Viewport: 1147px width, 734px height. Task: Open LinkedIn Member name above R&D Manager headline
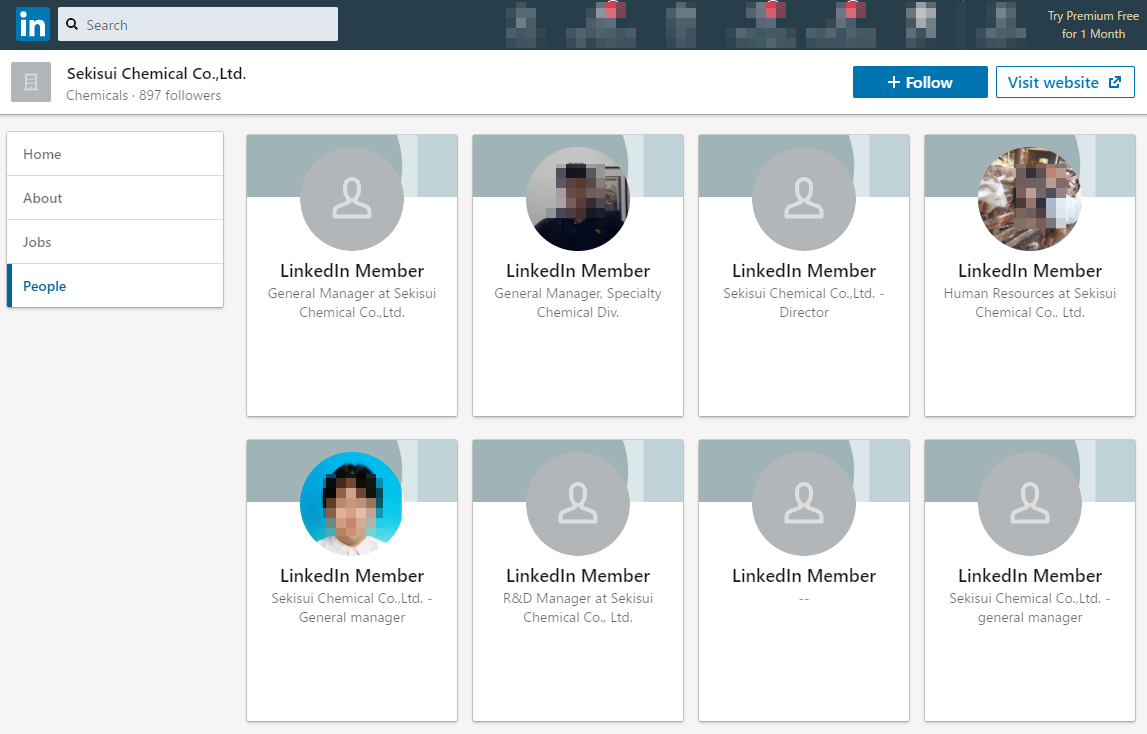[578, 576]
